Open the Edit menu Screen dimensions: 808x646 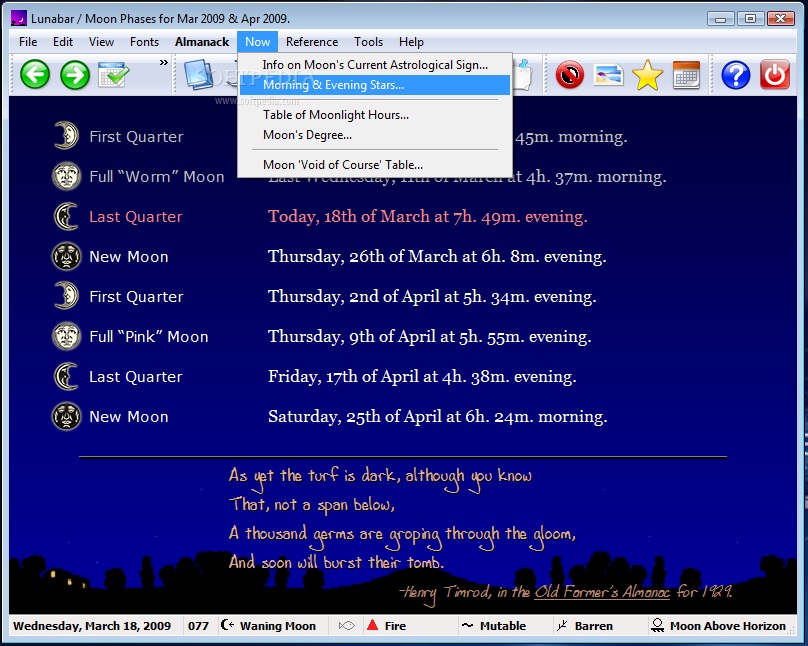tap(63, 42)
